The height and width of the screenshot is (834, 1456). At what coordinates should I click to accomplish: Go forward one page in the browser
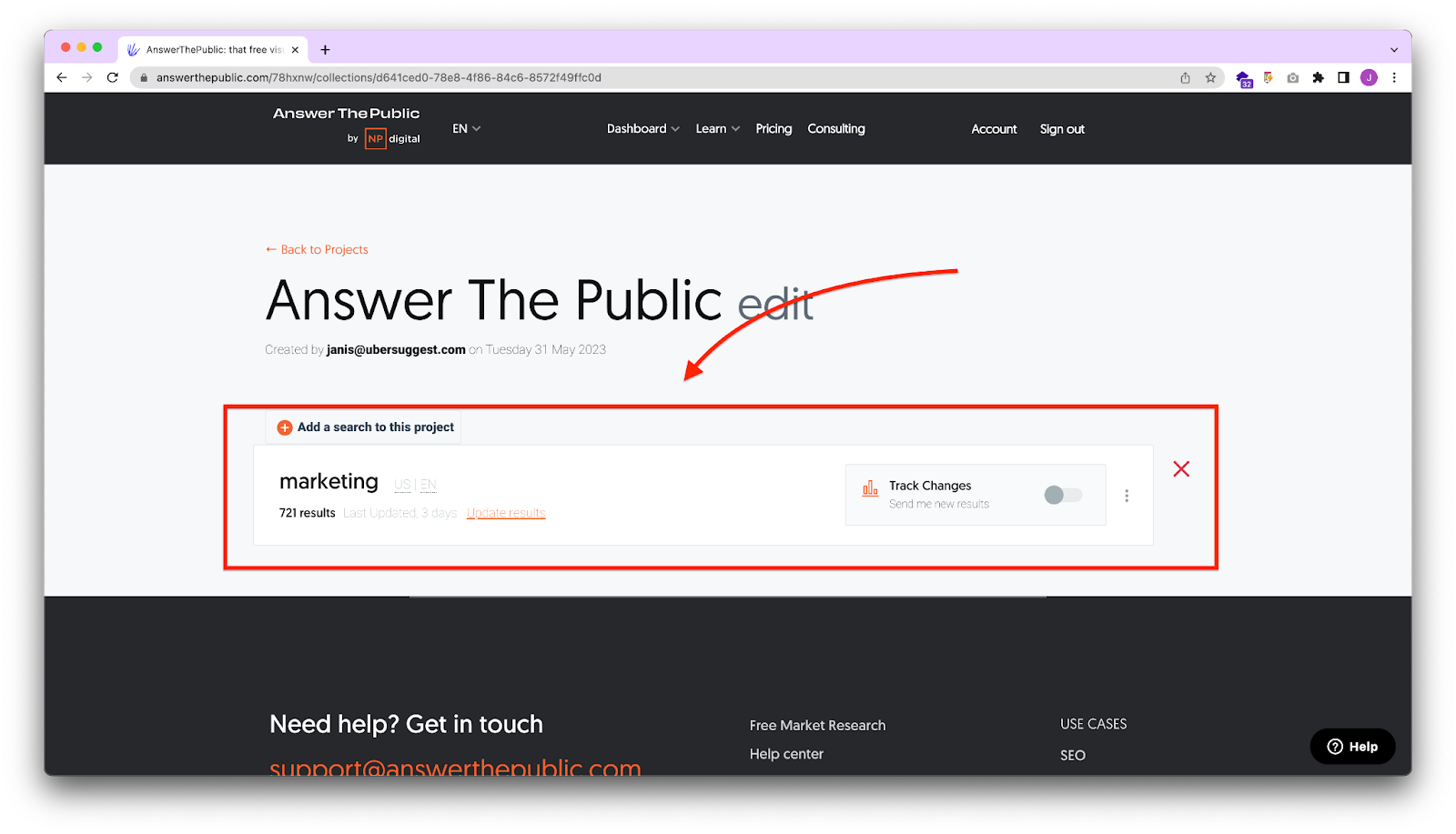coord(87,77)
